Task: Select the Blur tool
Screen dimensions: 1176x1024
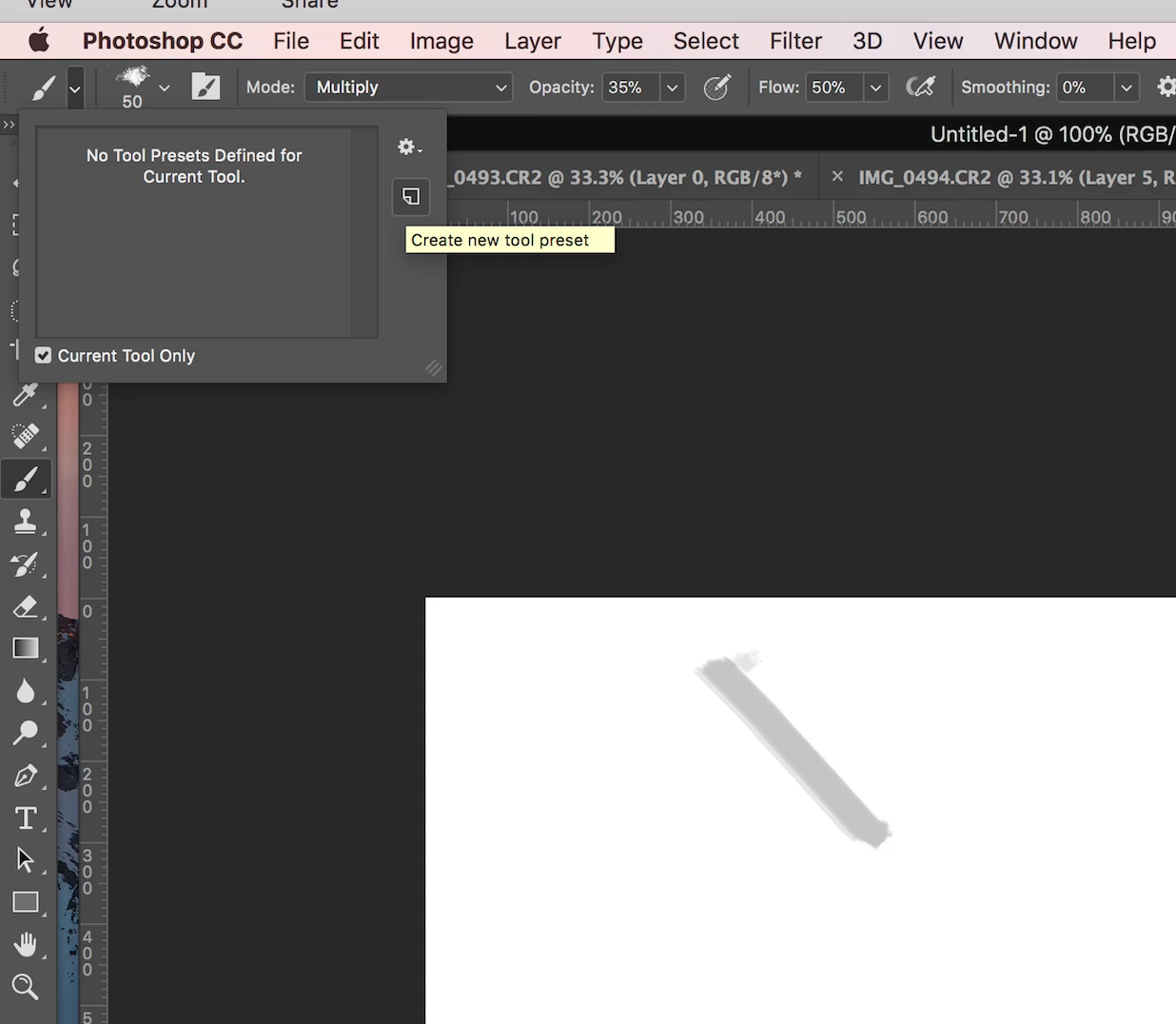Action: click(x=26, y=691)
